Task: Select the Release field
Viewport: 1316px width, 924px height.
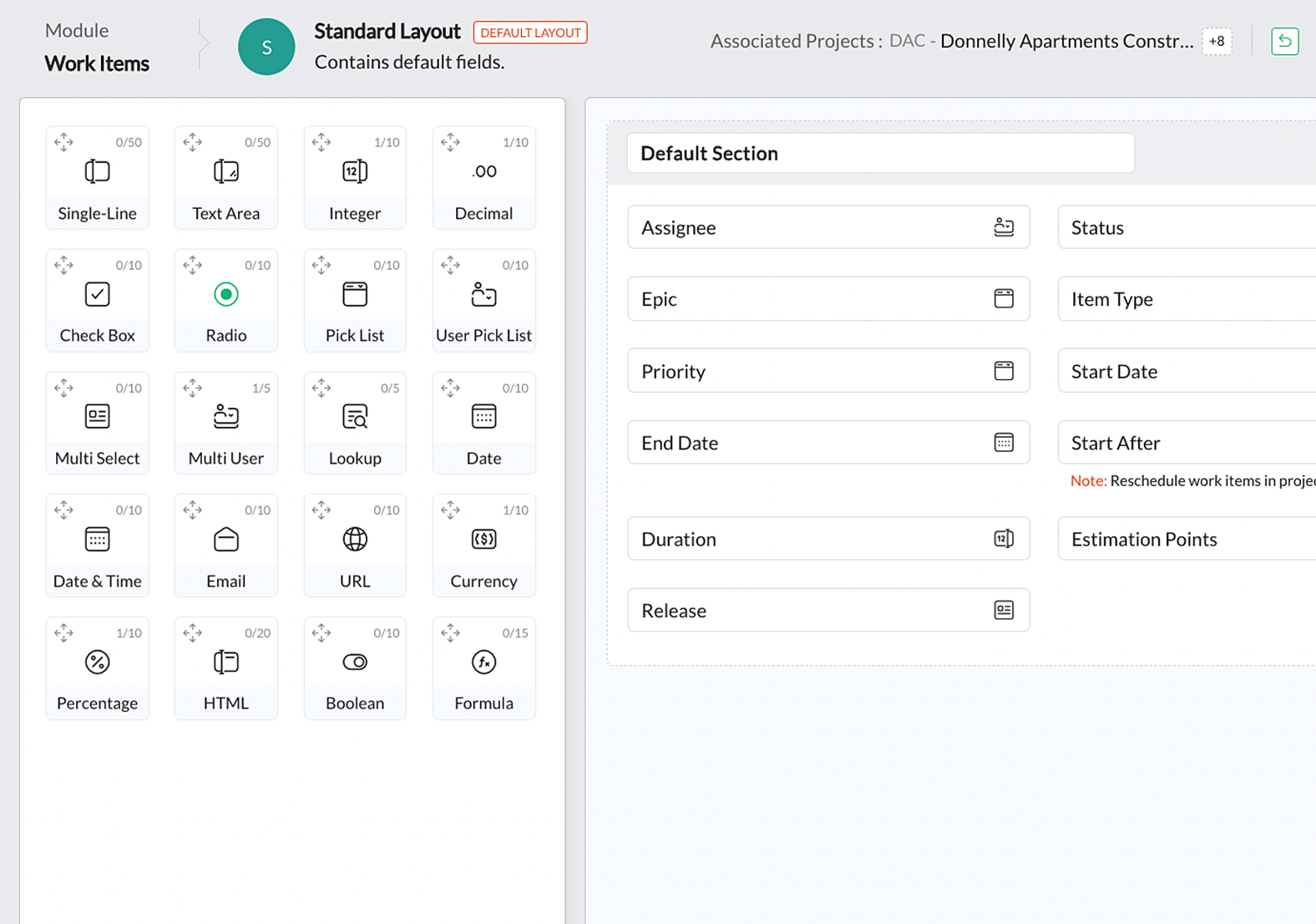Action: coord(828,610)
